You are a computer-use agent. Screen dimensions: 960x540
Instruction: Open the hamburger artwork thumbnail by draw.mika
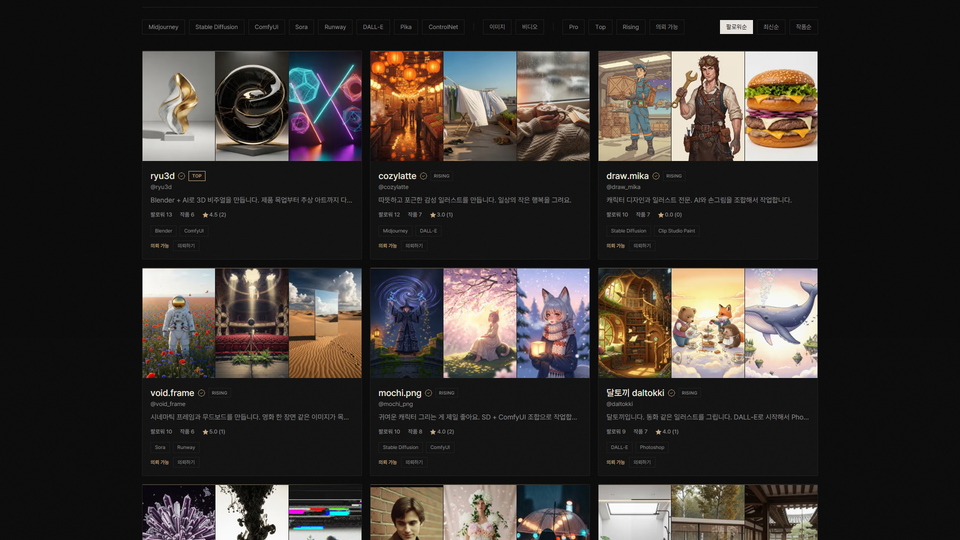pyautogui.click(x=781, y=106)
